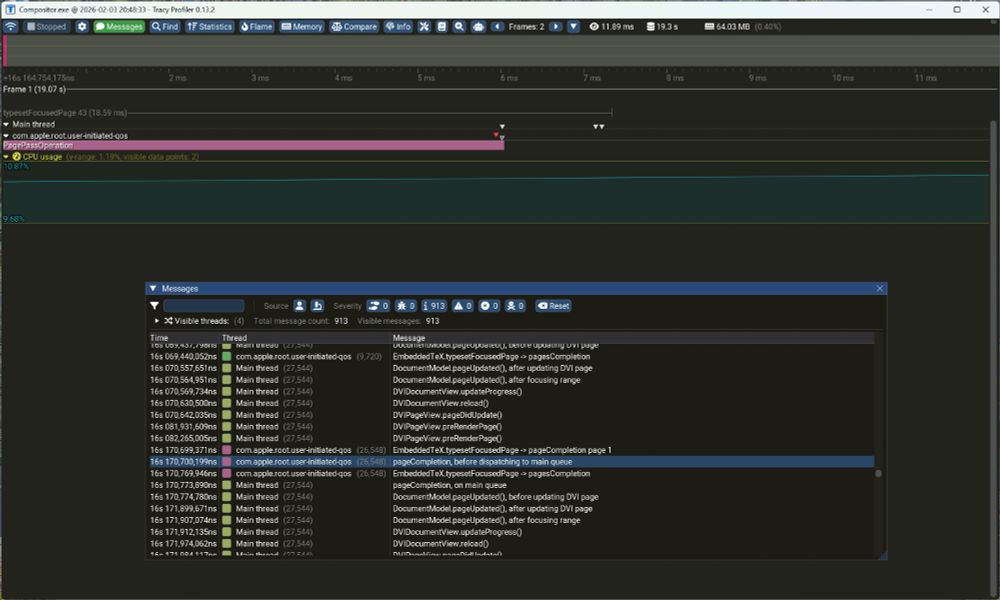Toggle the debug bug severity filter
This screenshot has width=1000, height=600.
click(406, 306)
